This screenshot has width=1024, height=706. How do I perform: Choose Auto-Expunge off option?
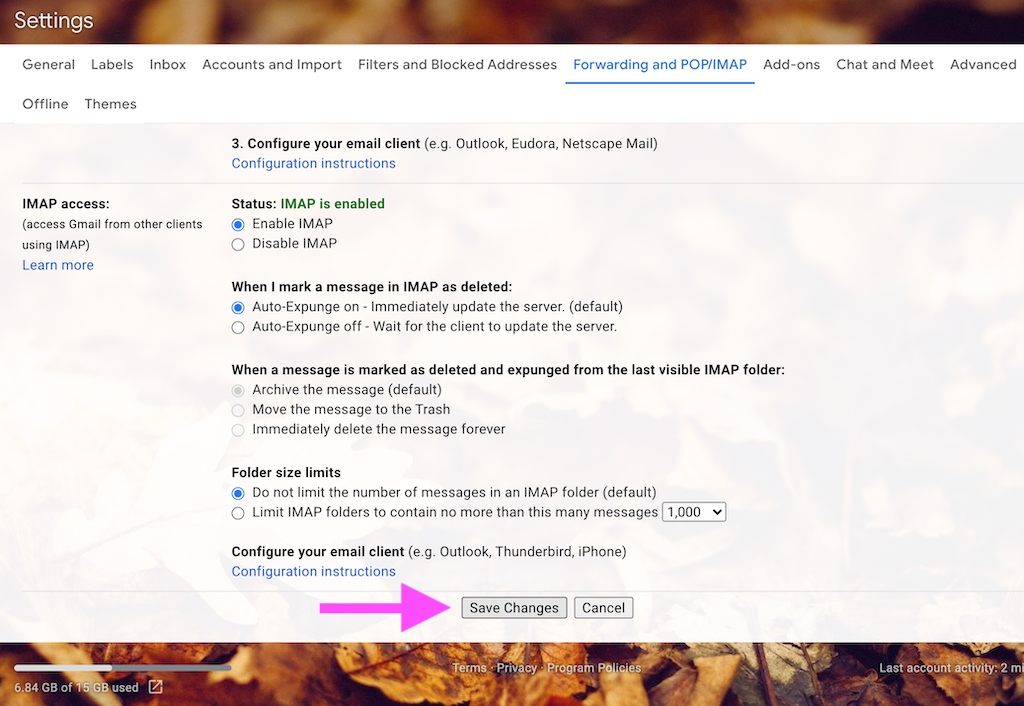coord(238,327)
